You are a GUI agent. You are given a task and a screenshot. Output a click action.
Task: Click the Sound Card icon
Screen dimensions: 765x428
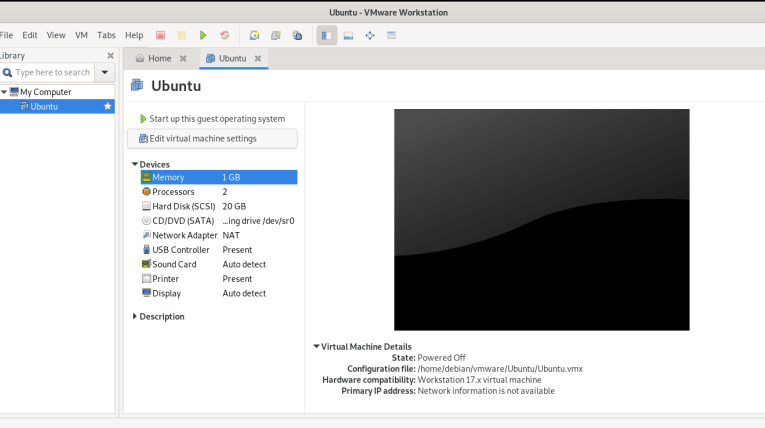click(x=146, y=264)
